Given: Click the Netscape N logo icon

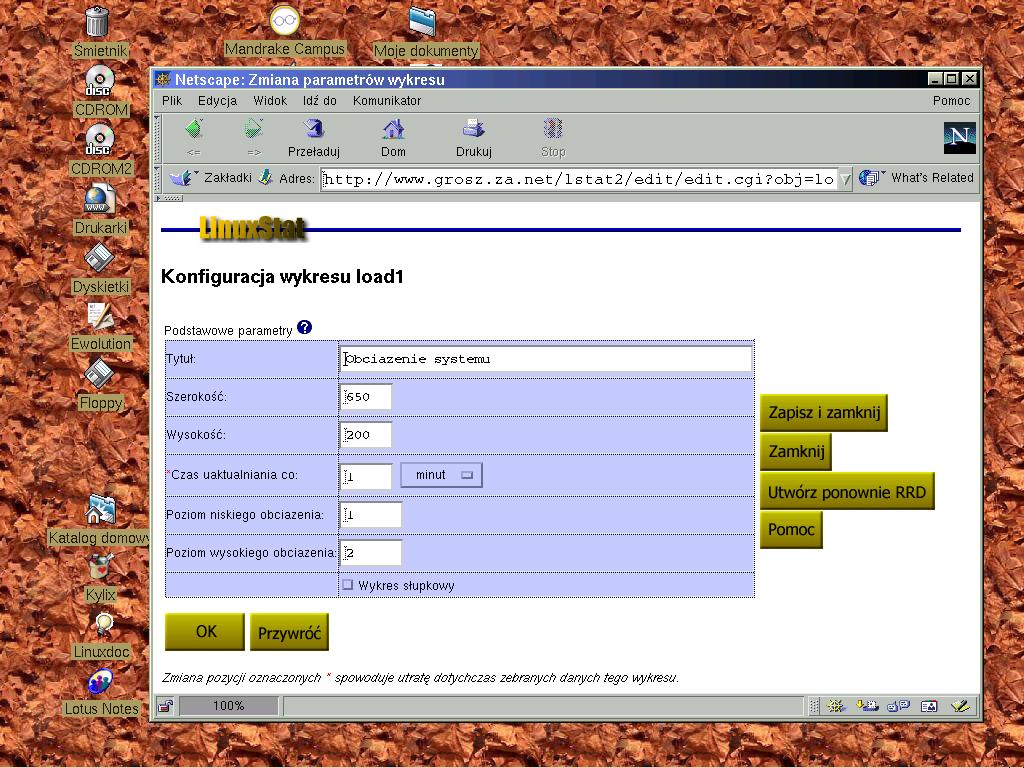Looking at the screenshot, I should pyautogui.click(x=959, y=138).
